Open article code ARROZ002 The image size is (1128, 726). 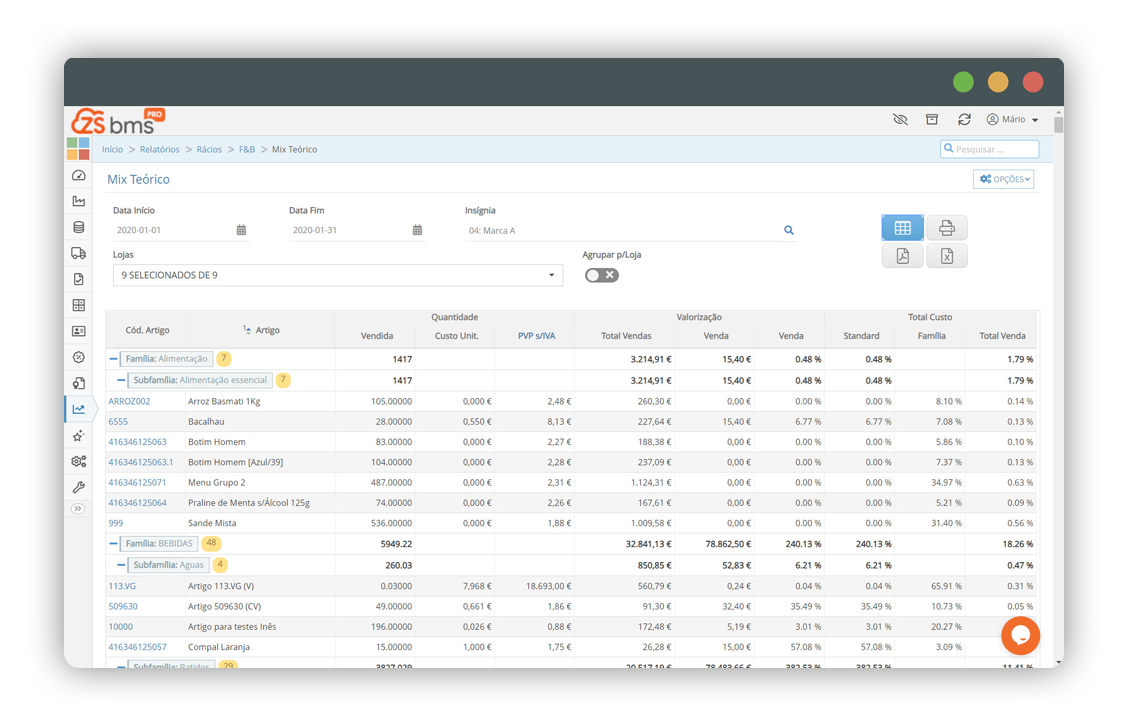(129, 401)
